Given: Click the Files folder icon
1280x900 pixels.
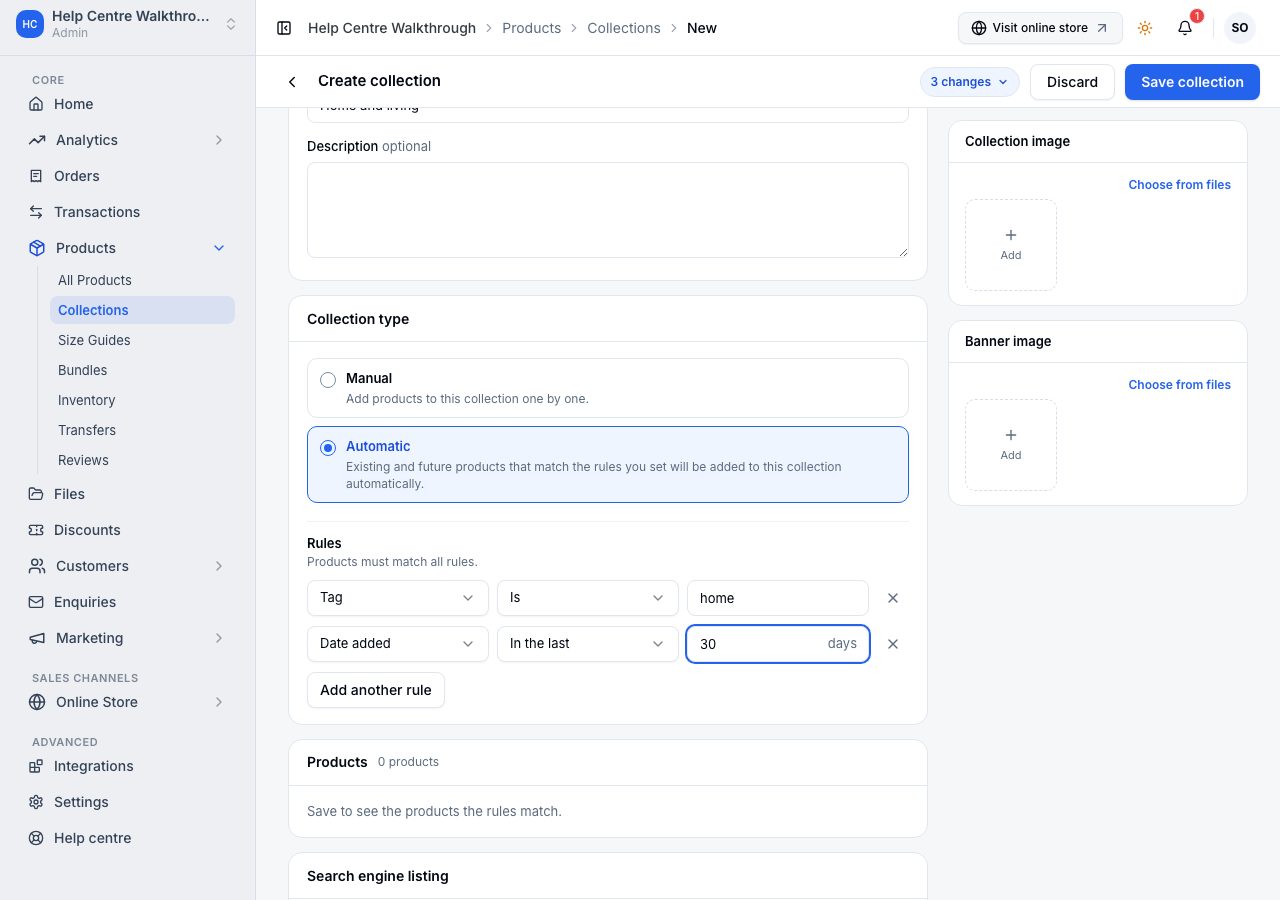Looking at the screenshot, I should [x=36, y=494].
